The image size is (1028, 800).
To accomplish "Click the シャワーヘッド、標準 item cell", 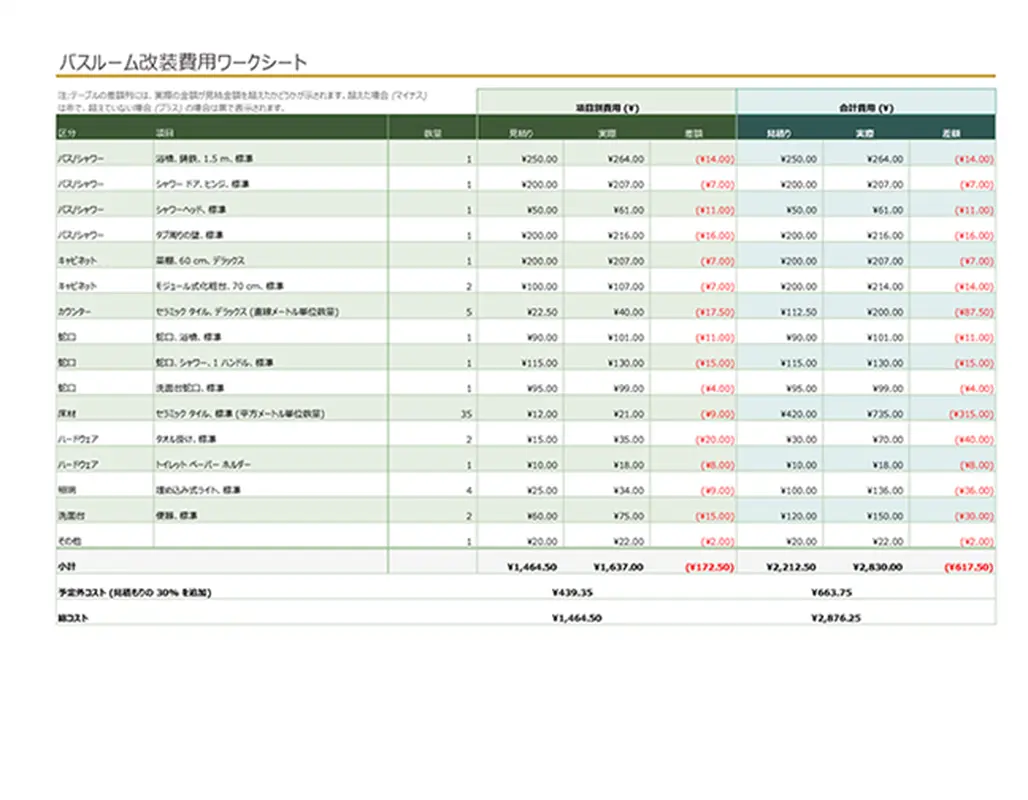I will 195,209.
